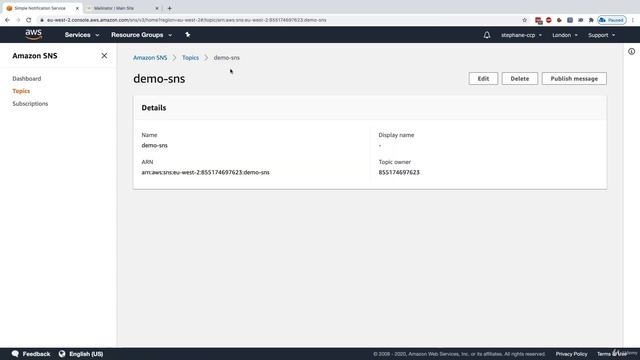This screenshot has height=360, width=640.
Task: Open the Privacy Policy link
Action: (x=571, y=354)
